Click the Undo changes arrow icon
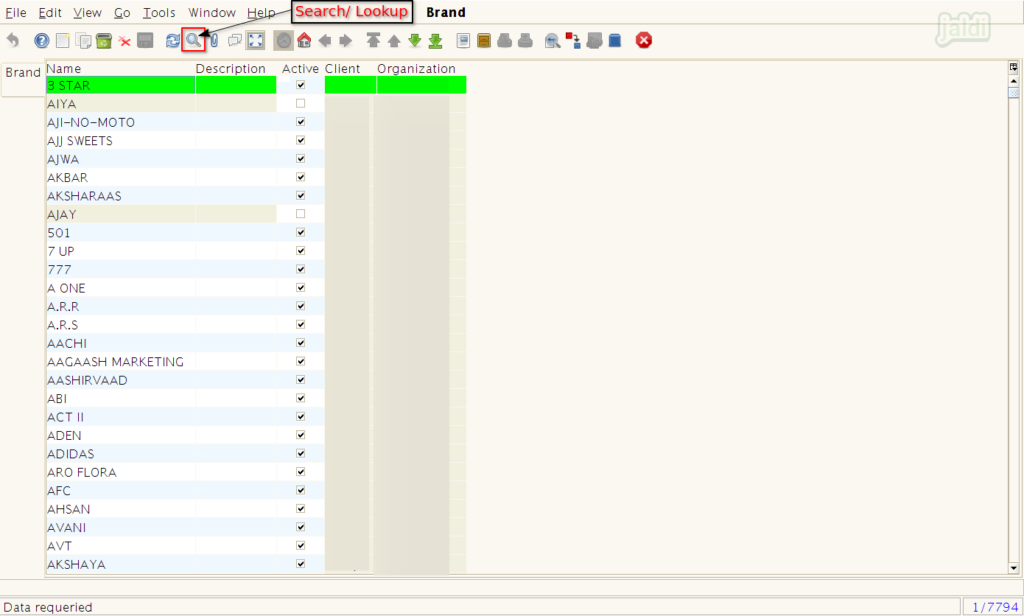 point(13,41)
